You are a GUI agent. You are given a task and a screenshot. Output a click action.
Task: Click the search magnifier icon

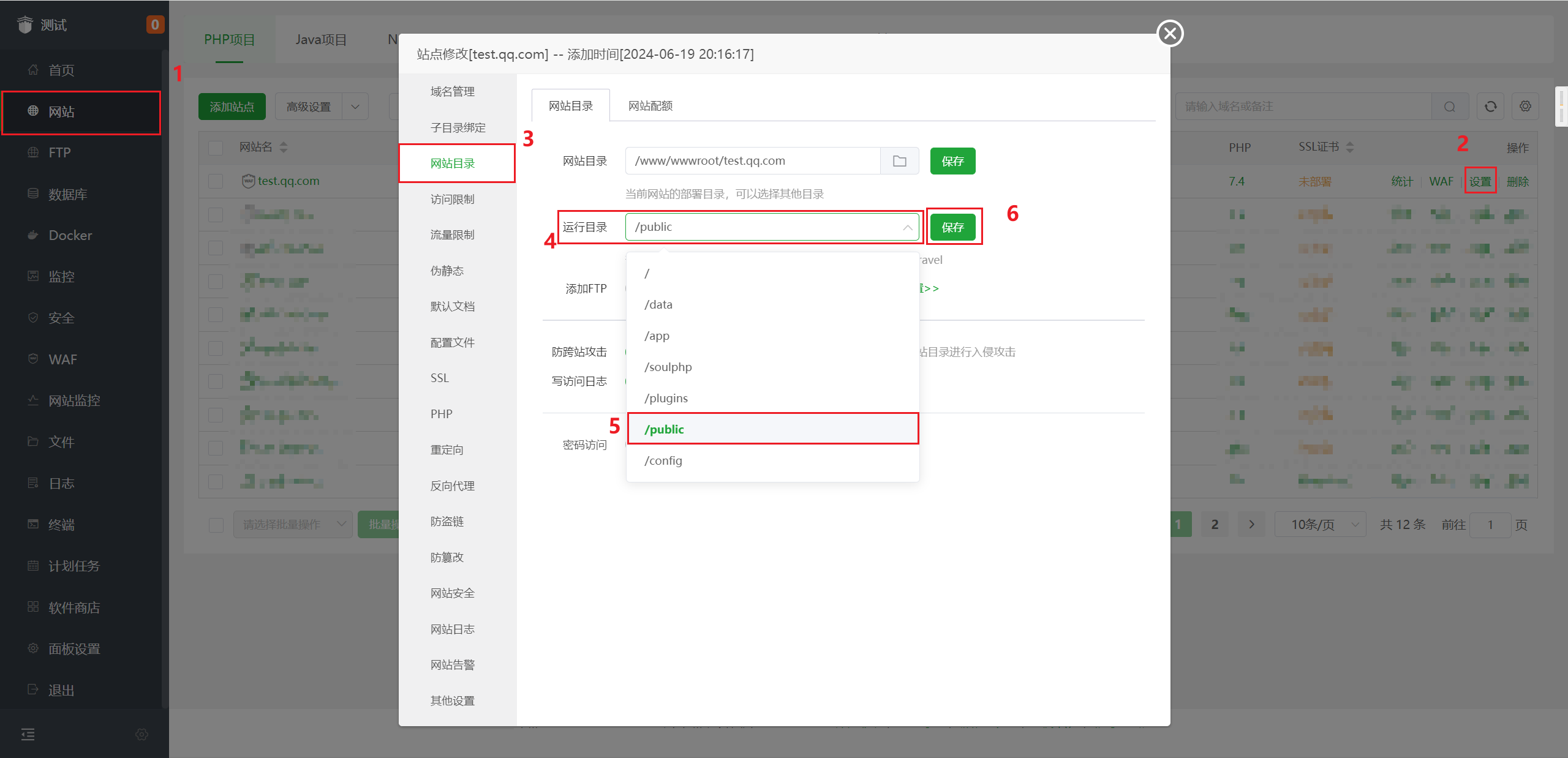point(1449,107)
